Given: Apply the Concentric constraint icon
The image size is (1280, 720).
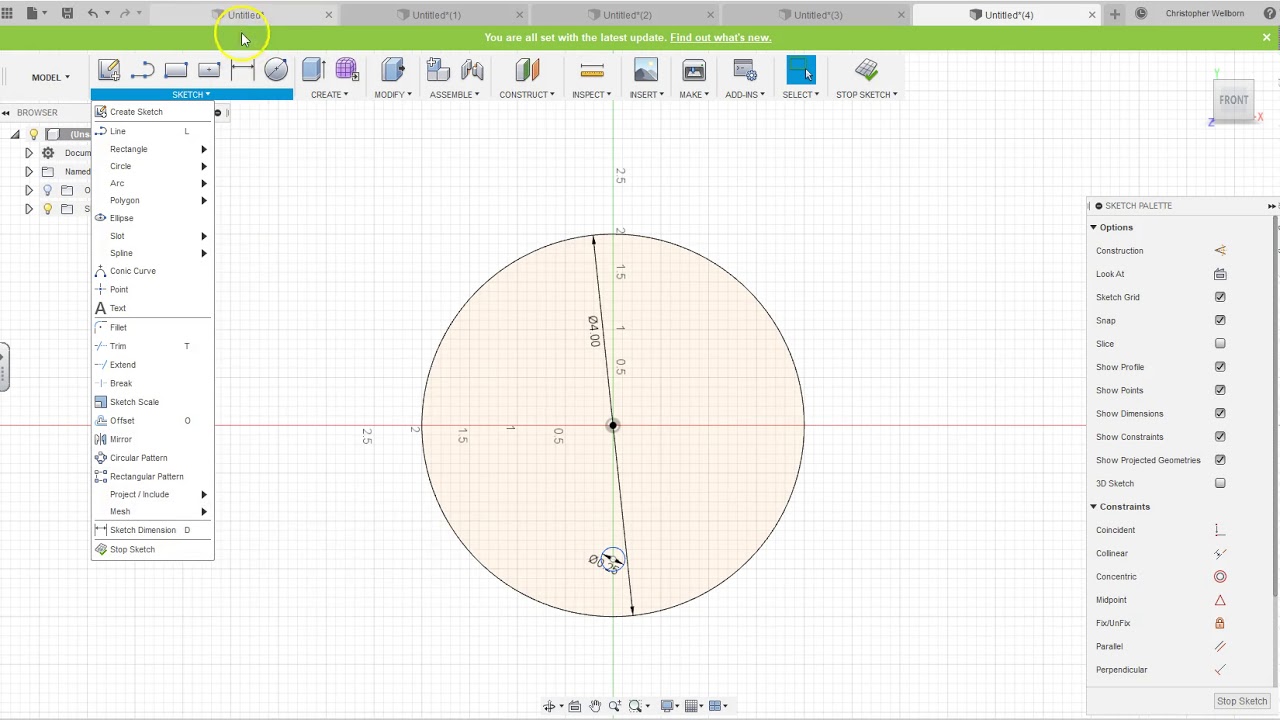Looking at the screenshot, I should click(1220, 577).
